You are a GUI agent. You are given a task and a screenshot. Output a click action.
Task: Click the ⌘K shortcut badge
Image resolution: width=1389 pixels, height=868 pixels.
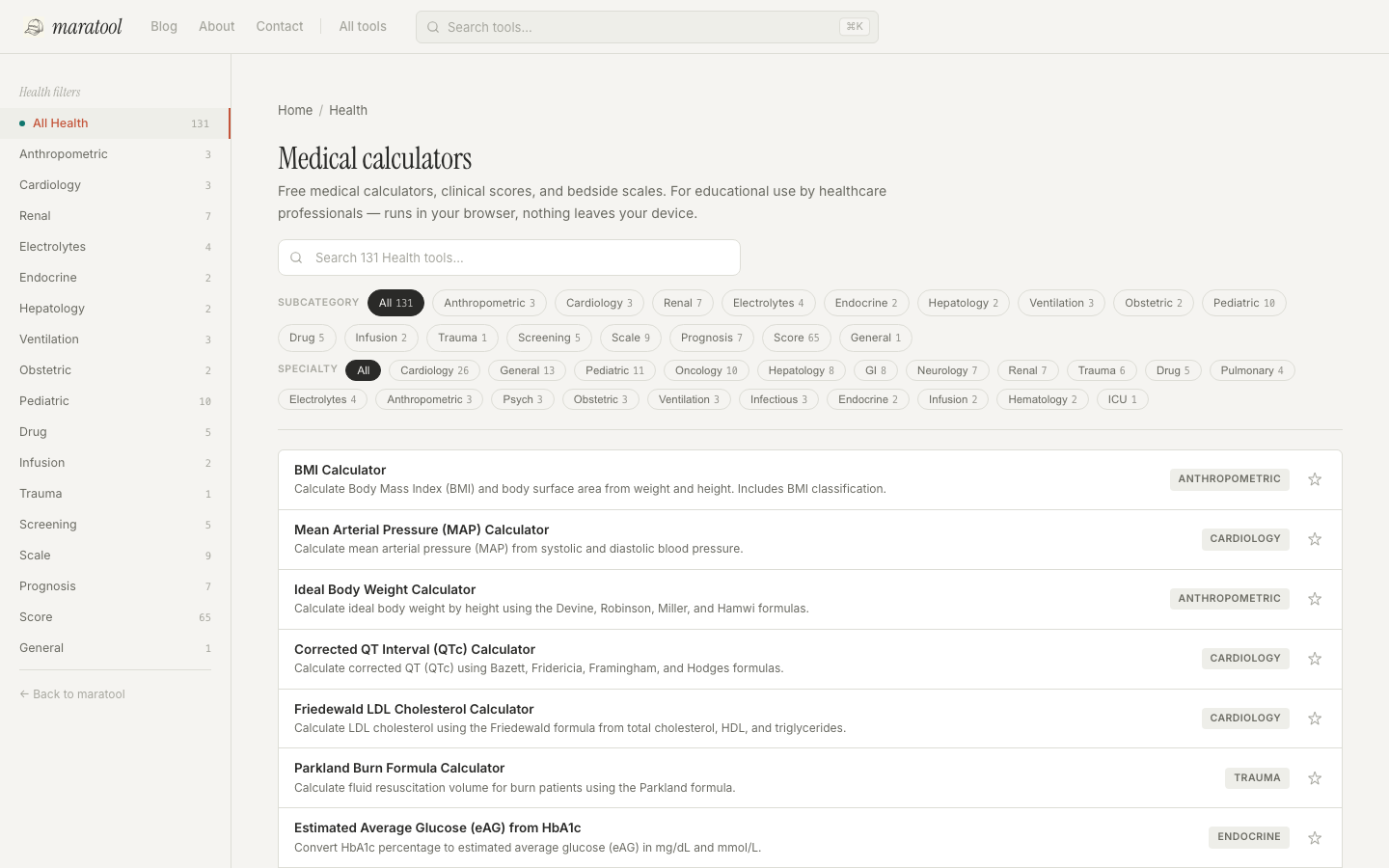[855, 27]
